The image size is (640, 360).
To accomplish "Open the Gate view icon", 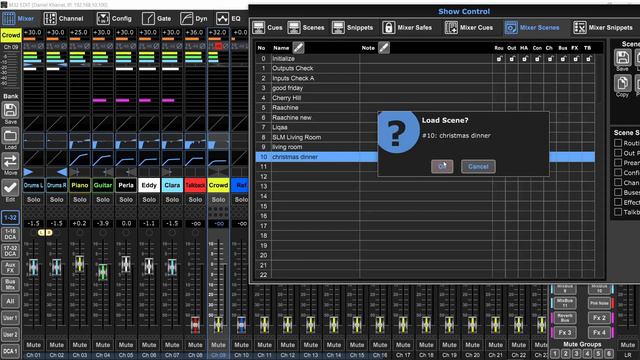I will [x=148, y=18].
